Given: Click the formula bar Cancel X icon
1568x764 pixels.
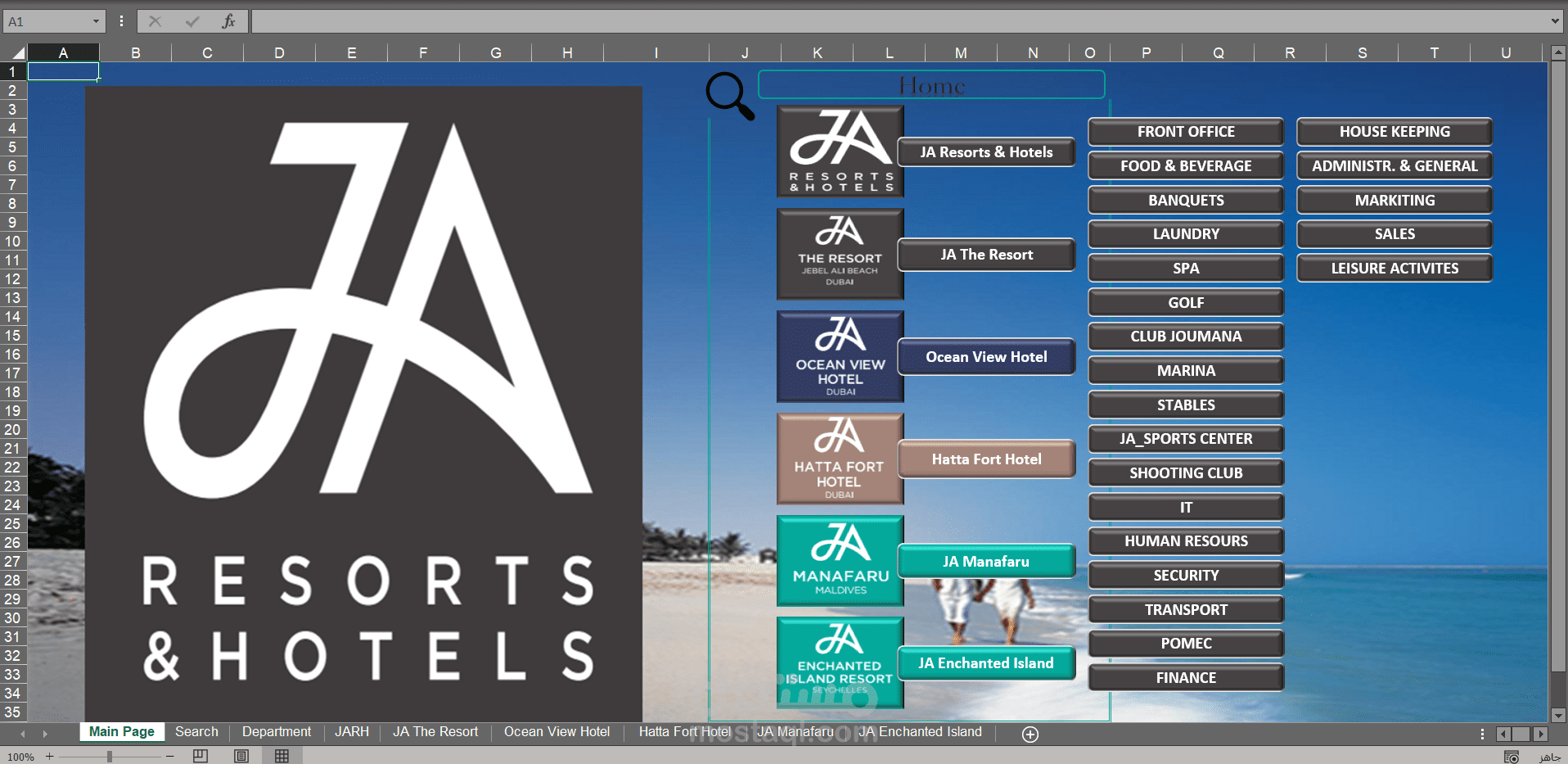Looking at the screenshot, I should pyautogui.click(x=155, y=21).
